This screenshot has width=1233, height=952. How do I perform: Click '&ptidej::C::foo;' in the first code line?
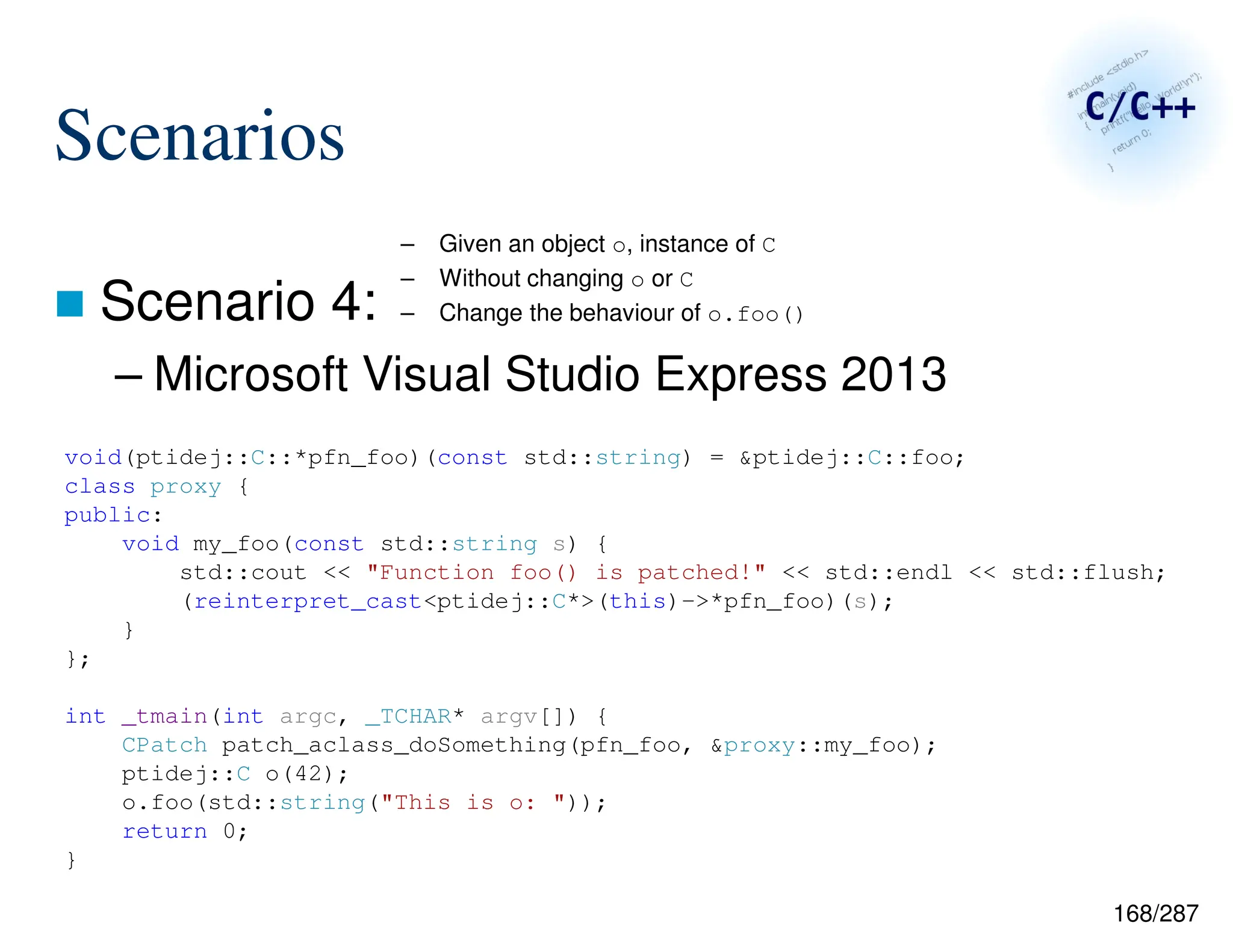852,457
